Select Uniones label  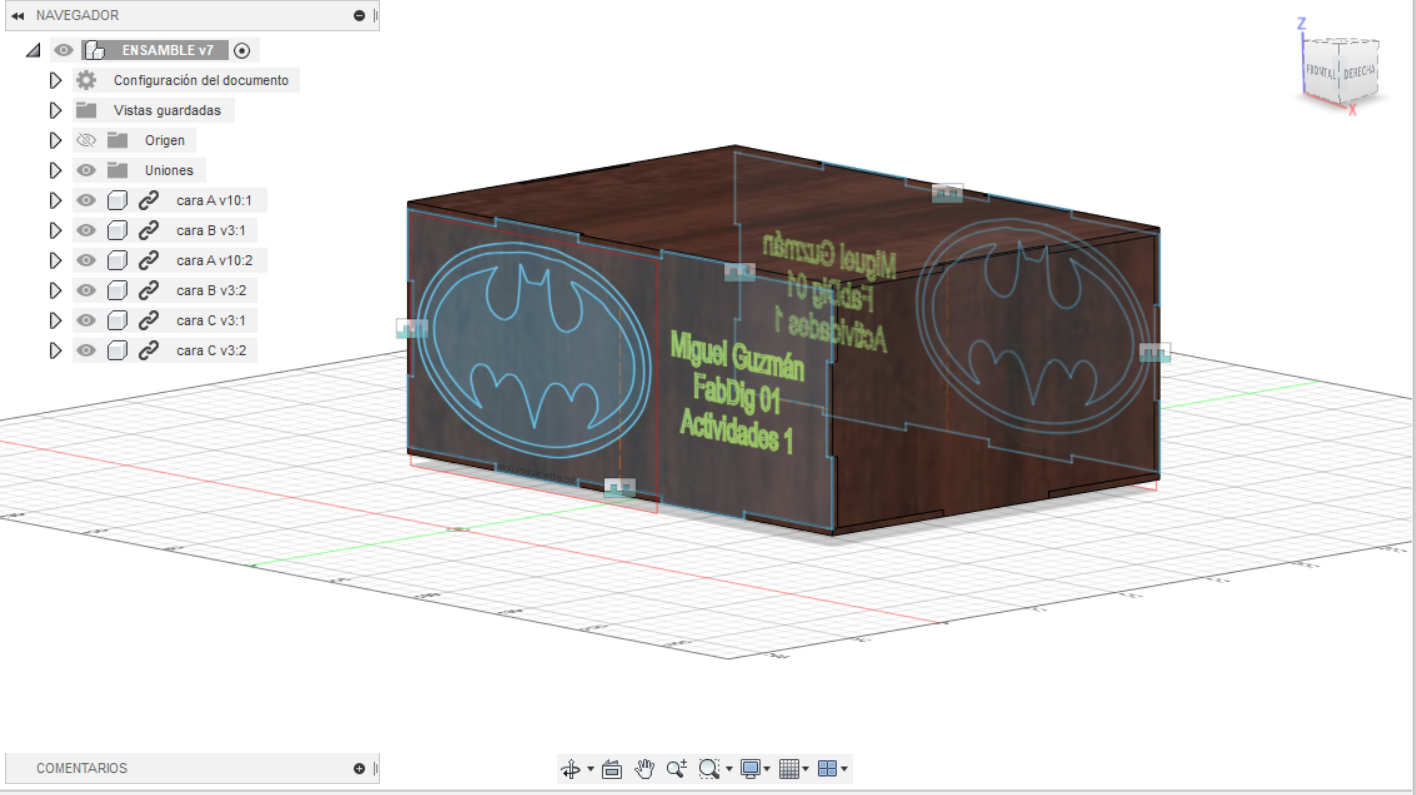[169, 170]
